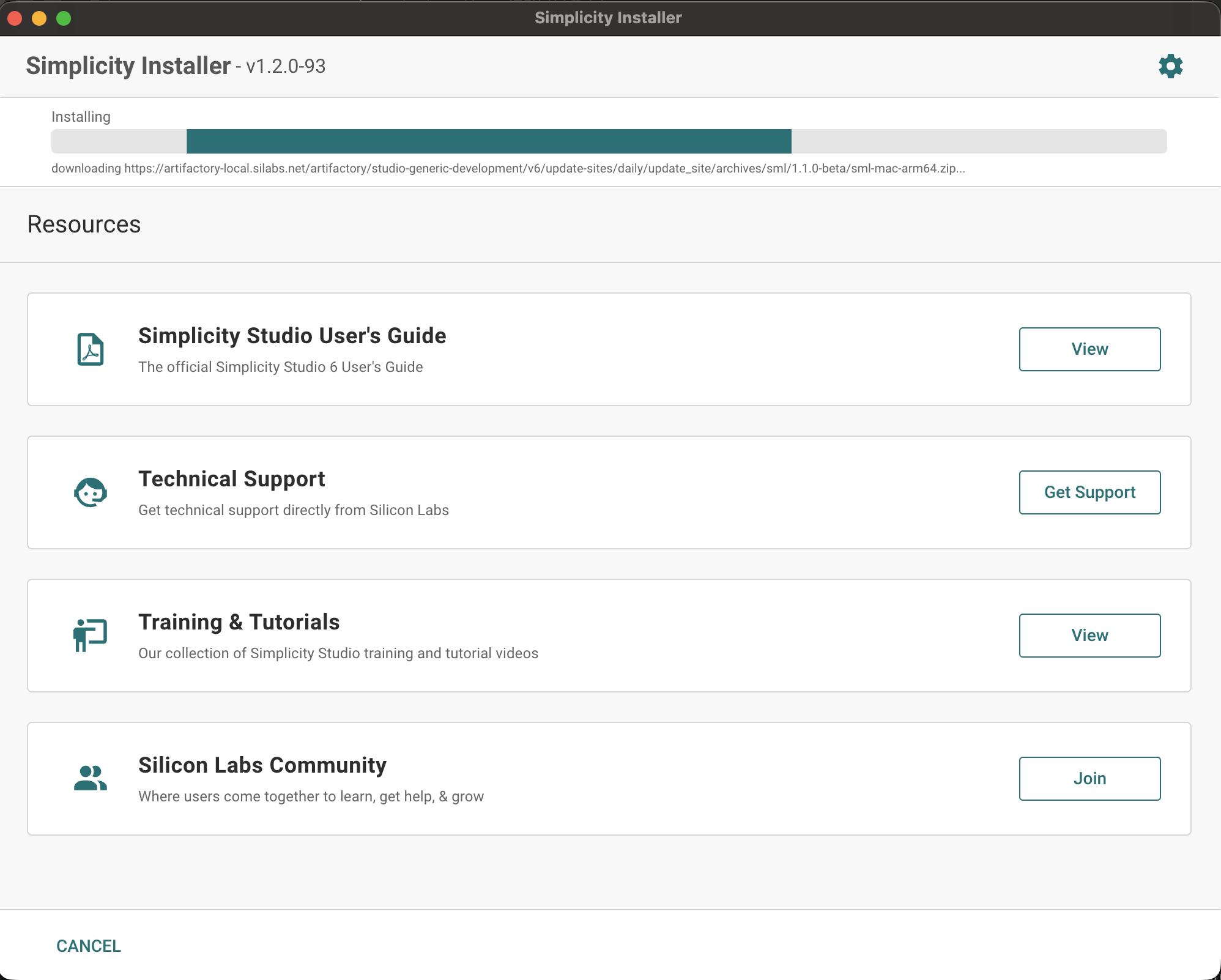Click the people icon for Silicon Labs Community
Viewport: 1221px width, 980px height.
pyautogui.click(x=91, y=778)
